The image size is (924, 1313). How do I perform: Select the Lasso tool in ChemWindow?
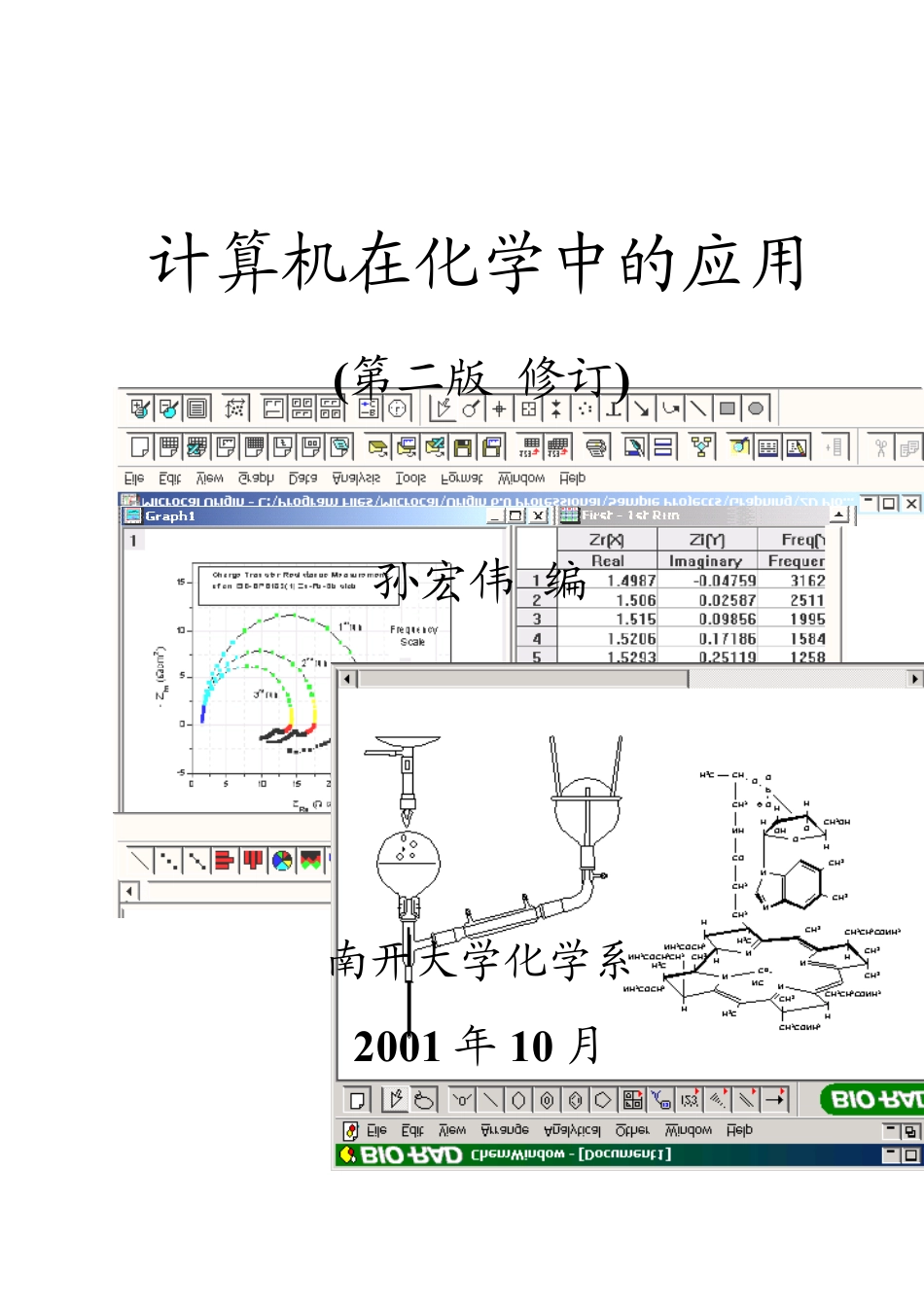[424, 1100]
